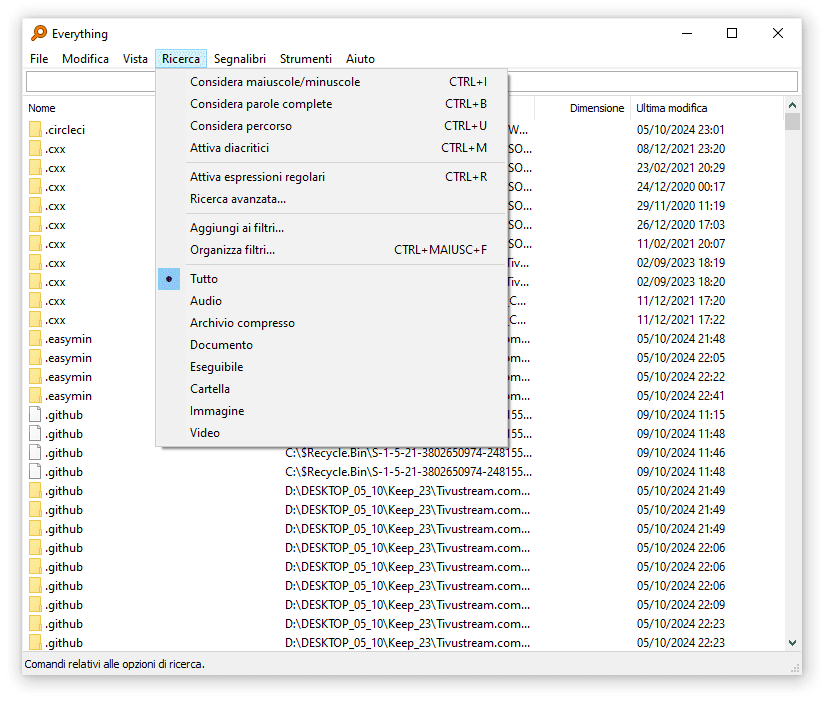Viewport: 826px width, 701px height.
Task: Open the Aiuto menu
Action: 360,59
